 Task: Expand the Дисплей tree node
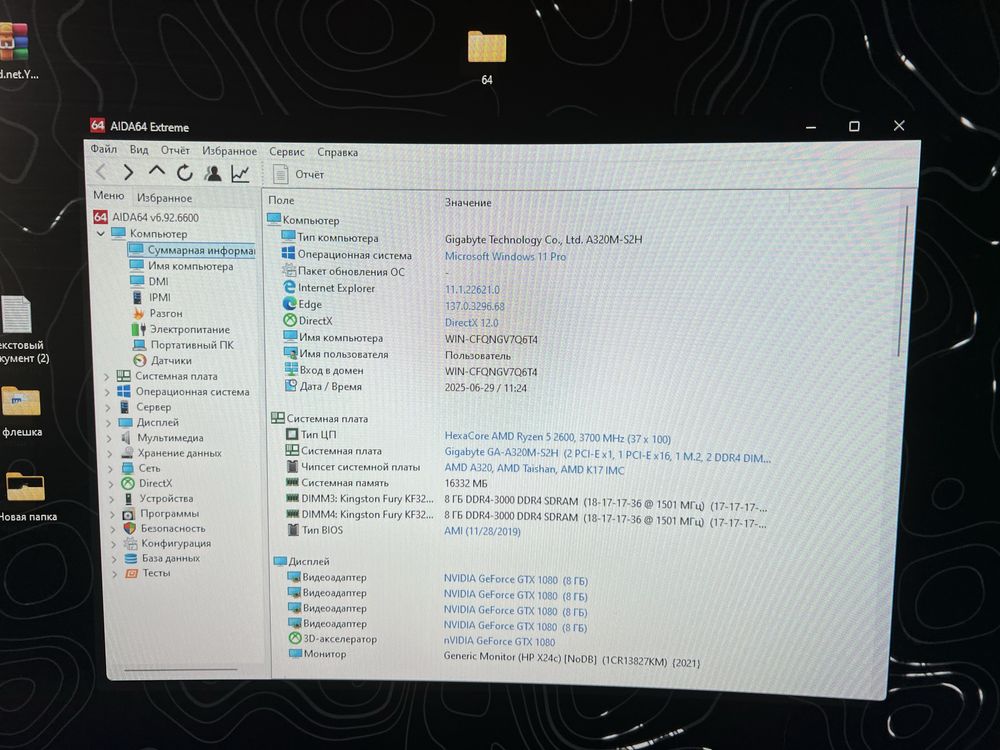(x=108, y=422)
